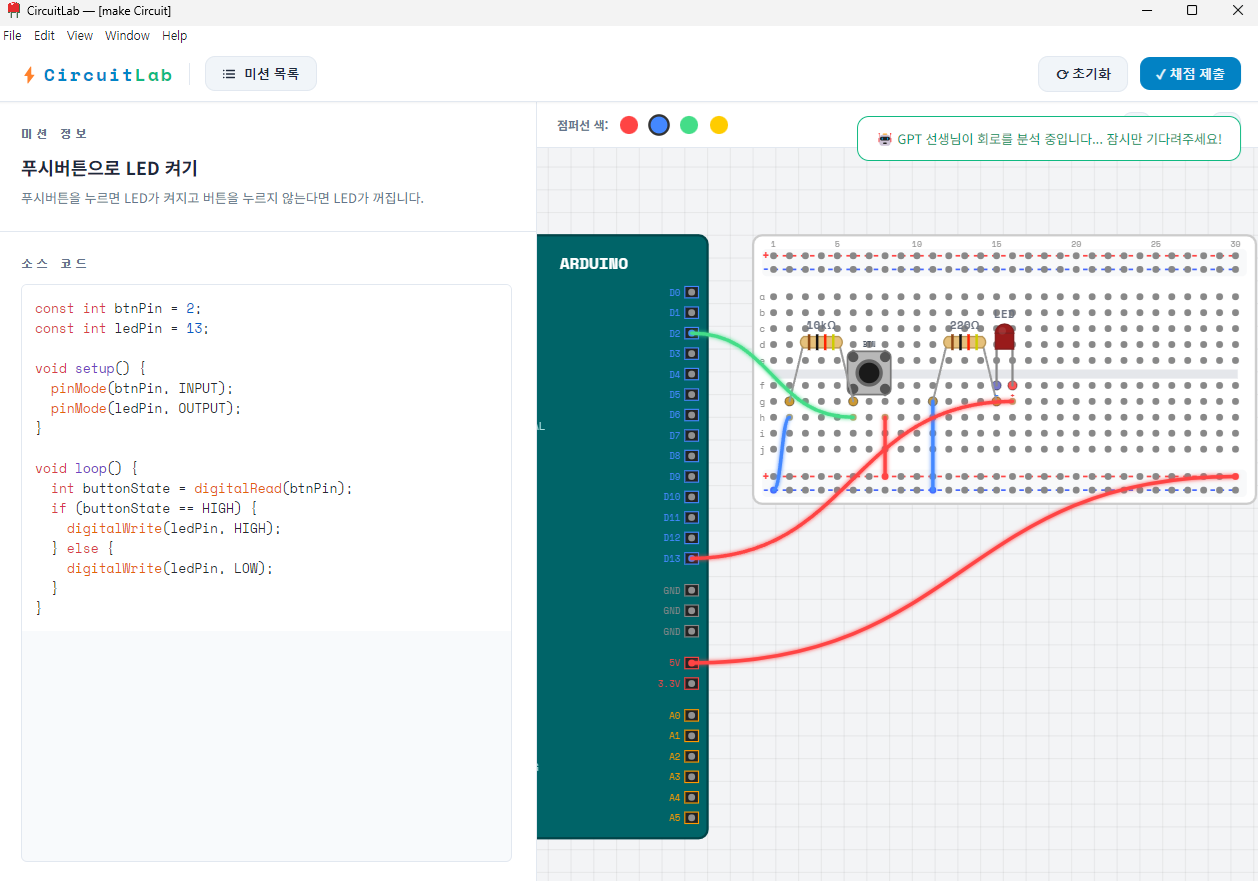Click Arduino pin D1

691,313
